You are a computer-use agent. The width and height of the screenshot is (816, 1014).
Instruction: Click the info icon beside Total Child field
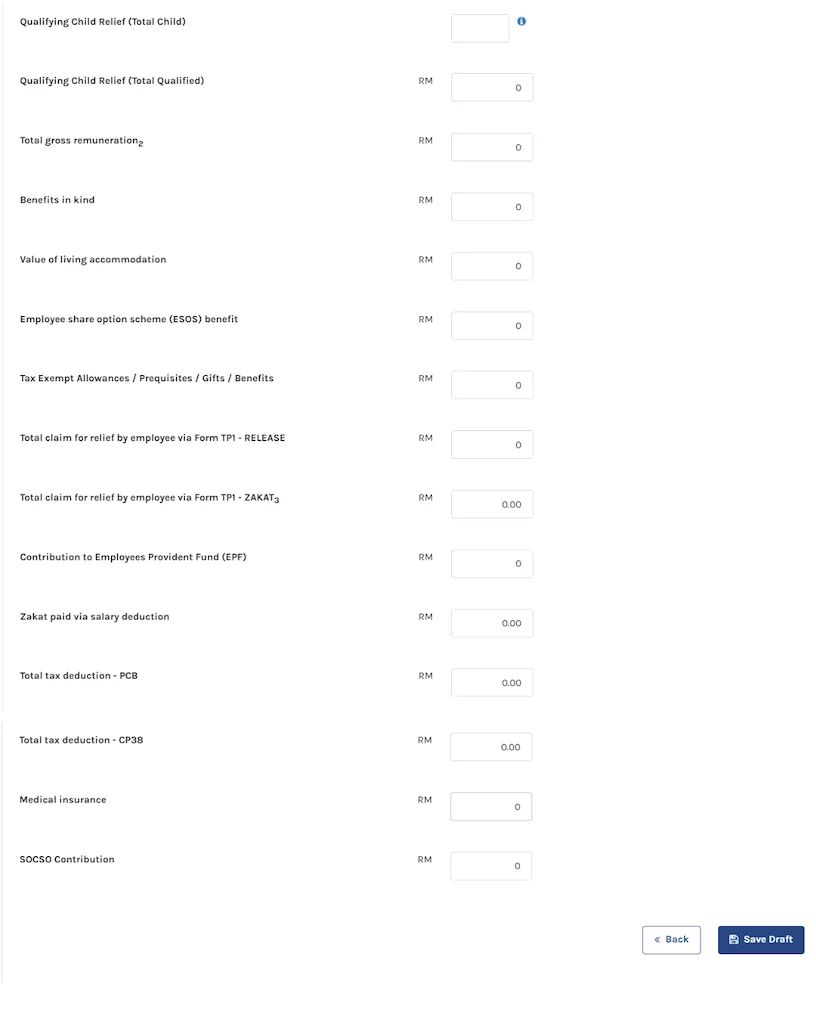click(521, 21)
